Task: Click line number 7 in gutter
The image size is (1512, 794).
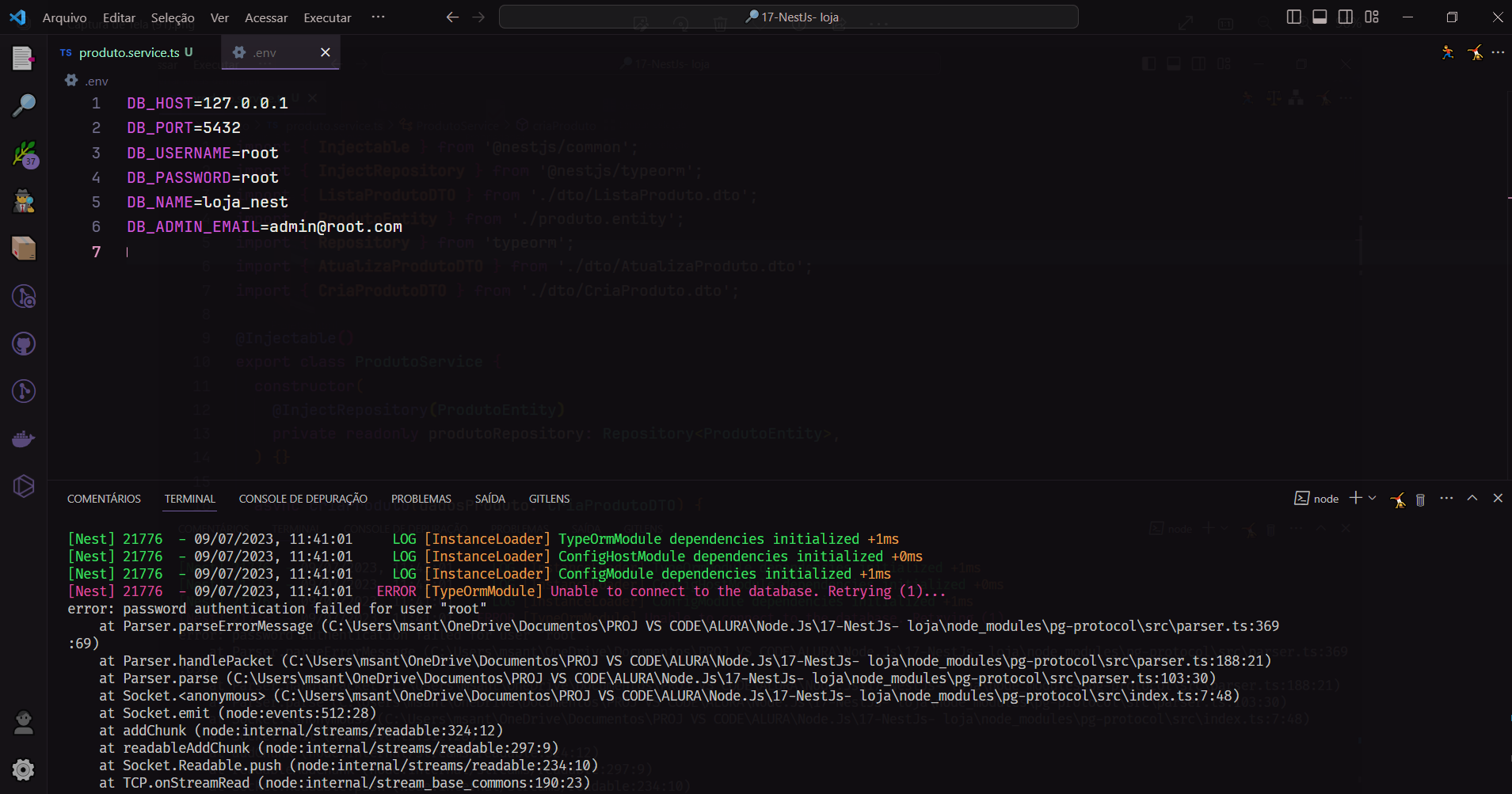Action: [x=96, y=252]
